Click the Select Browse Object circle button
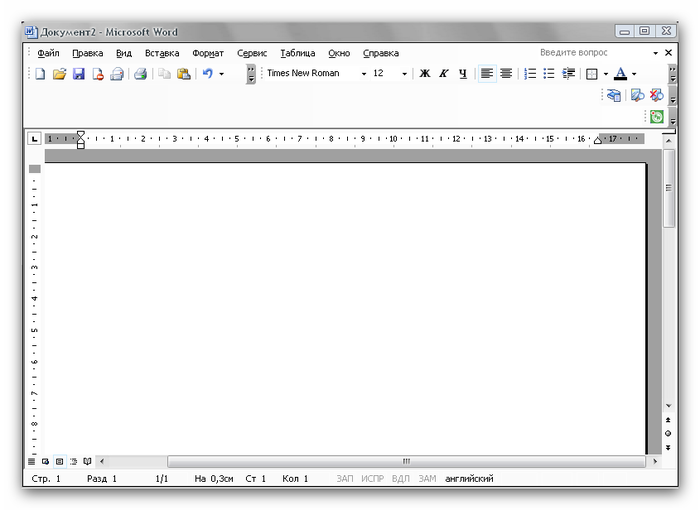This screenshot has width=700, height=510. point(668,433)
